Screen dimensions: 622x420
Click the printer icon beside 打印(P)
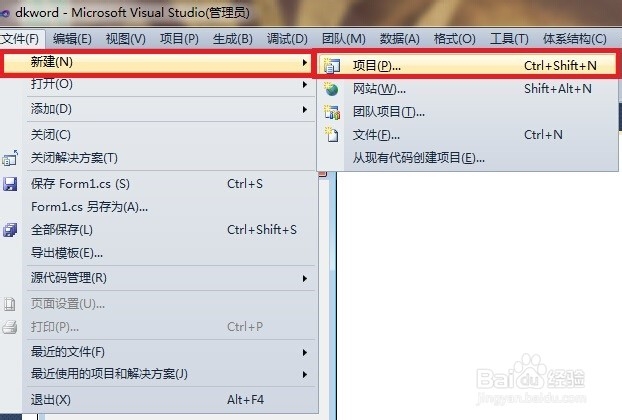point(10,327)
